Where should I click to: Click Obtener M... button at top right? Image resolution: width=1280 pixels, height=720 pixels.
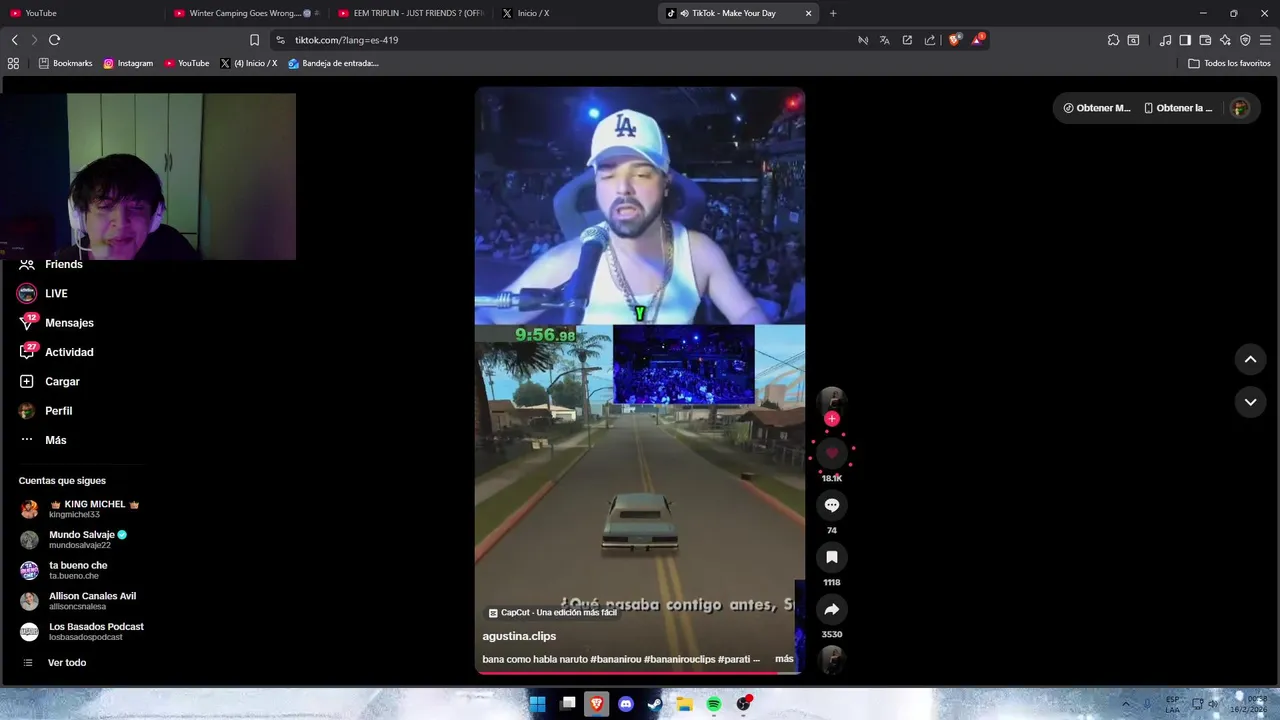[1097, 108]
